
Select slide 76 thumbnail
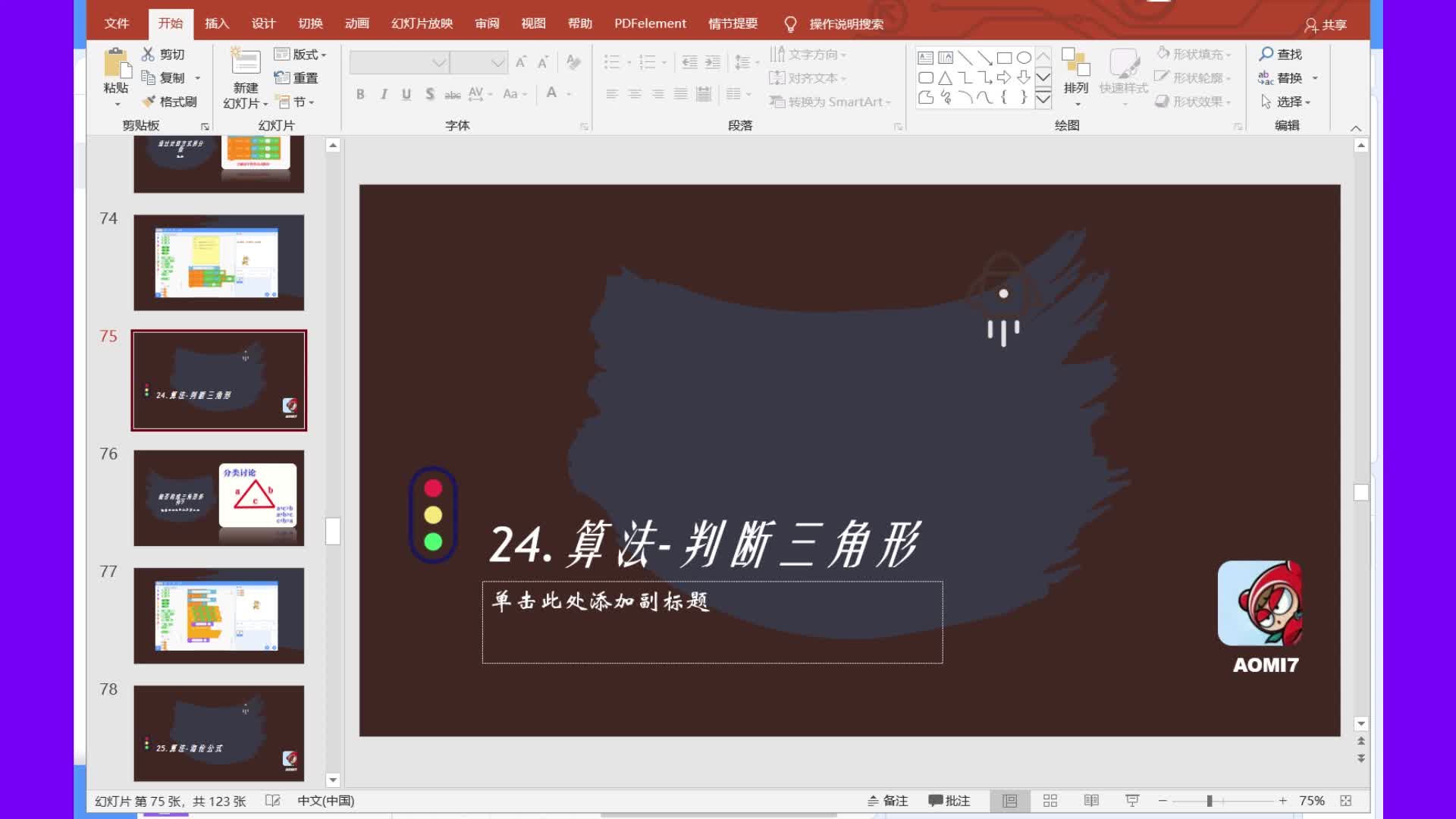219,498
